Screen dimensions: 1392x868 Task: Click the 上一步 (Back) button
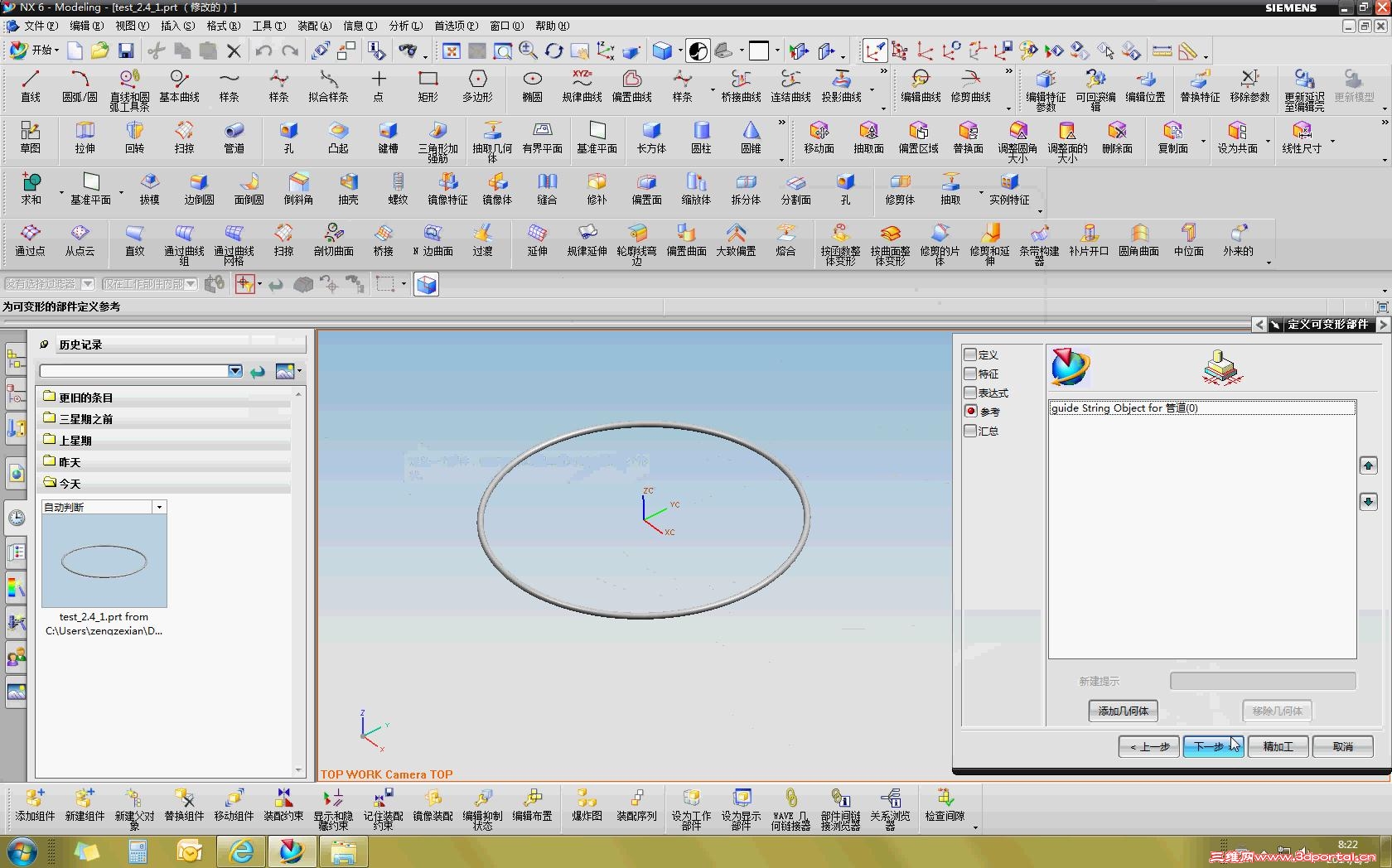[1149, 746]
